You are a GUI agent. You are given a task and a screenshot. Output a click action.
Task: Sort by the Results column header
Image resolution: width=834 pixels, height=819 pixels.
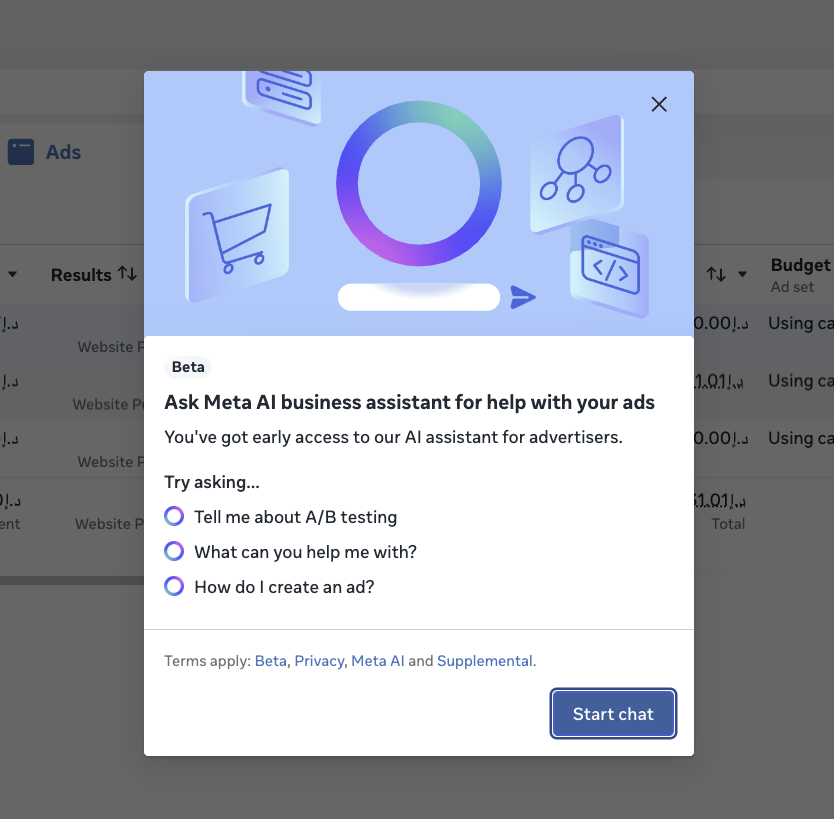(x=81, y=275)
